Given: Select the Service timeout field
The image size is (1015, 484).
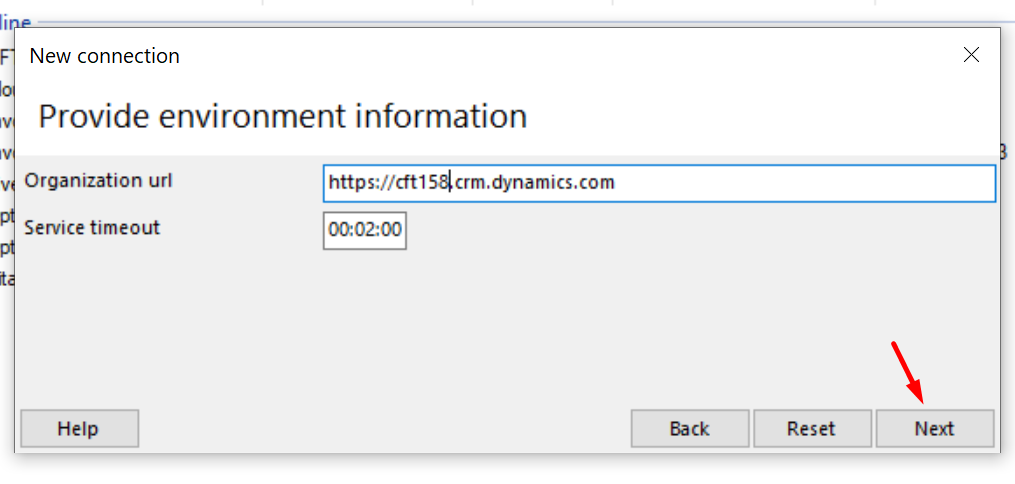Looking at the screenshot, I should tap(364, 230).
